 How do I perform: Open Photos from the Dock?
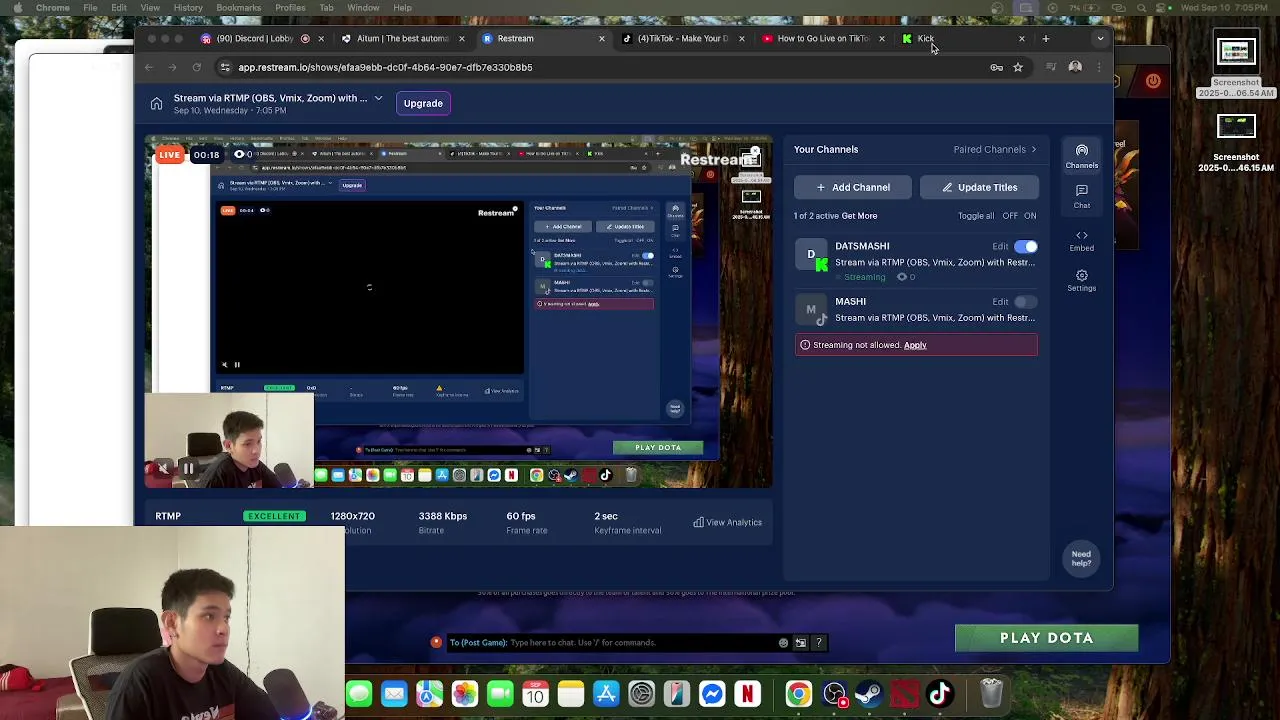(x=465, y=694)
